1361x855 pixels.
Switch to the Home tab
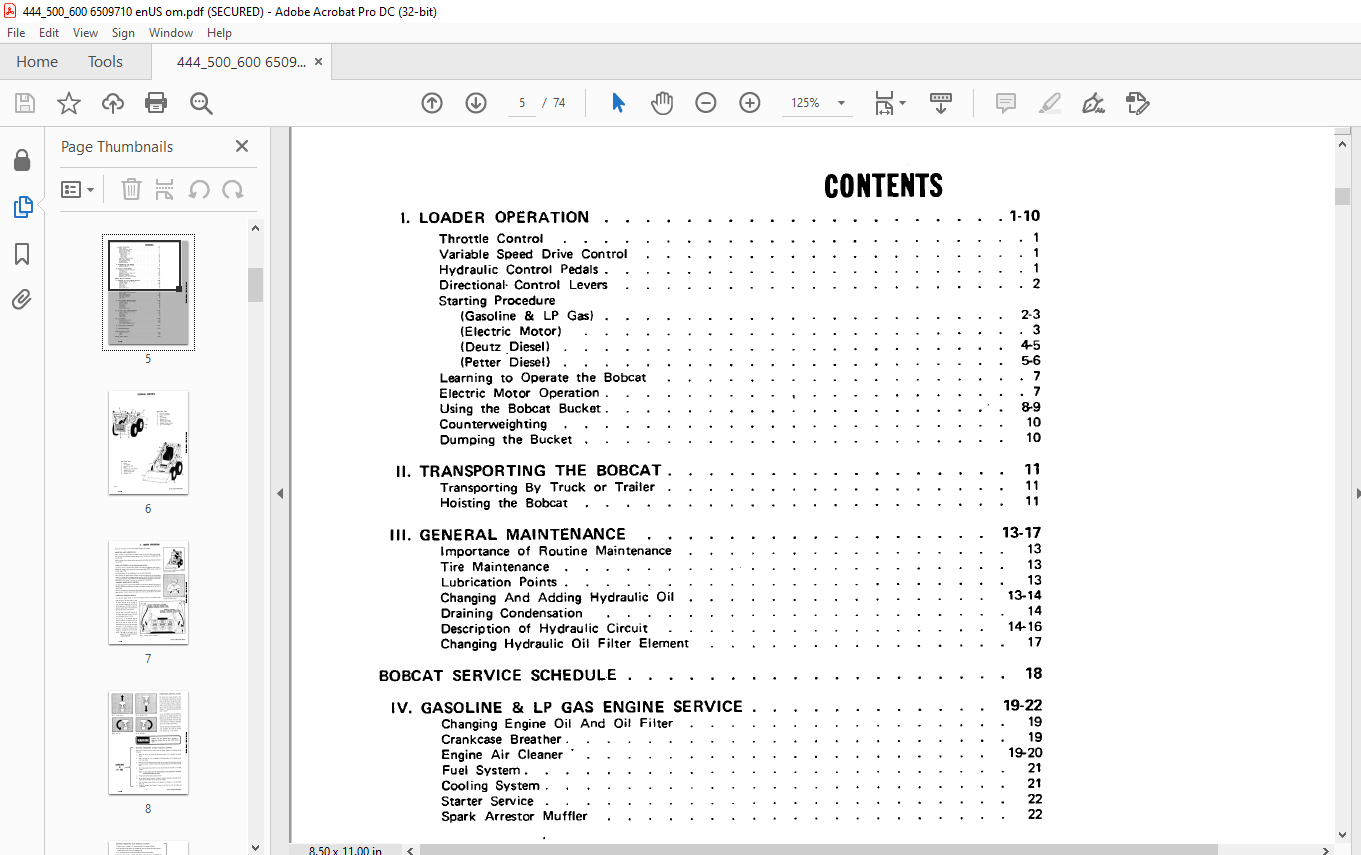37,62
